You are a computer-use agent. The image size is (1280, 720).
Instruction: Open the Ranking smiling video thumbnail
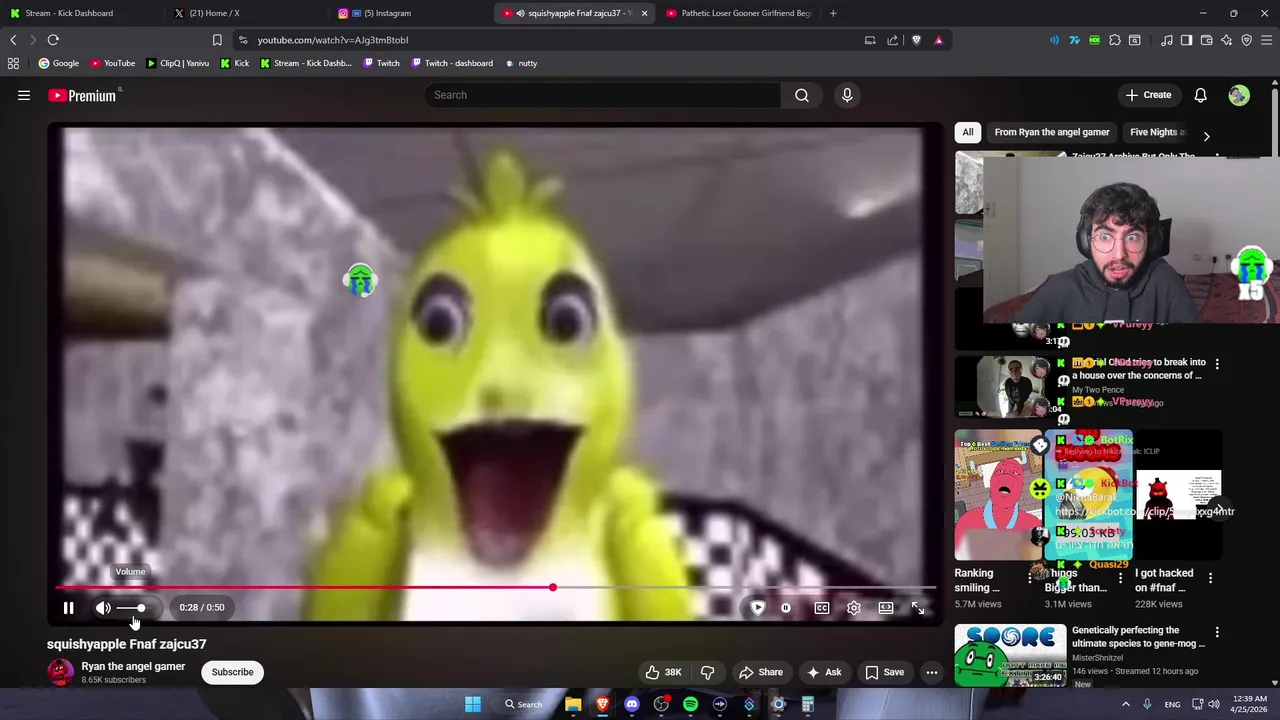(998, 496)
